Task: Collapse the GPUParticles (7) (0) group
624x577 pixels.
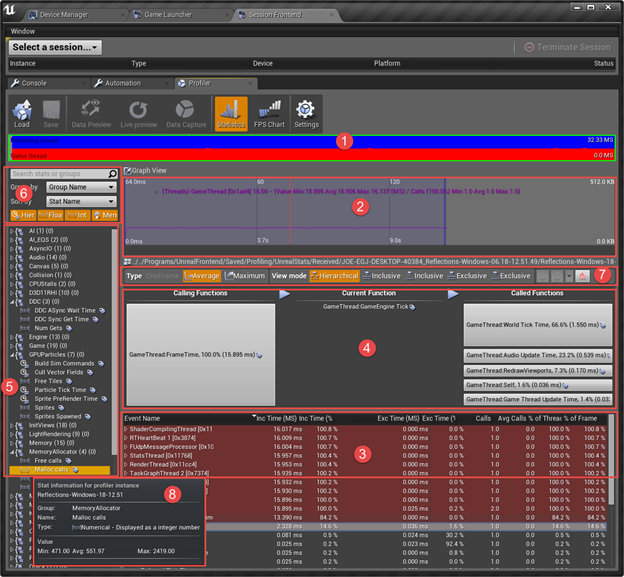Action: 12,355
